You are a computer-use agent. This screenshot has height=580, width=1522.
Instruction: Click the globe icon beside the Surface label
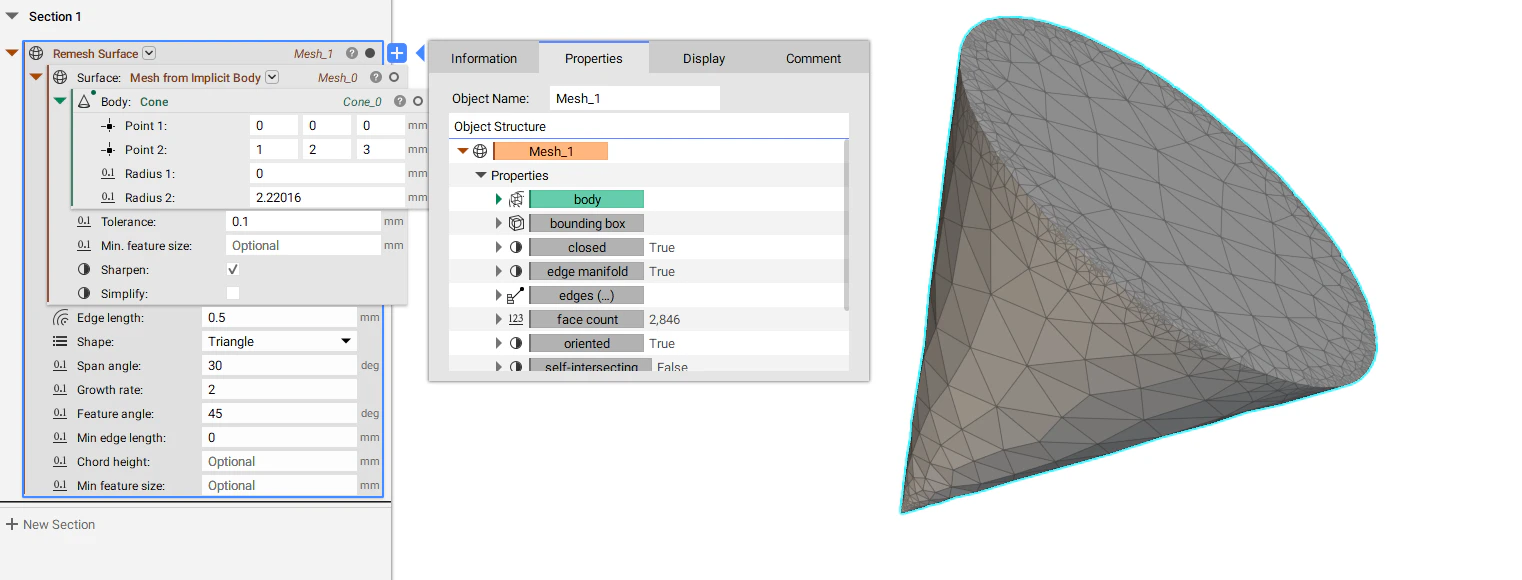[60, 77]
